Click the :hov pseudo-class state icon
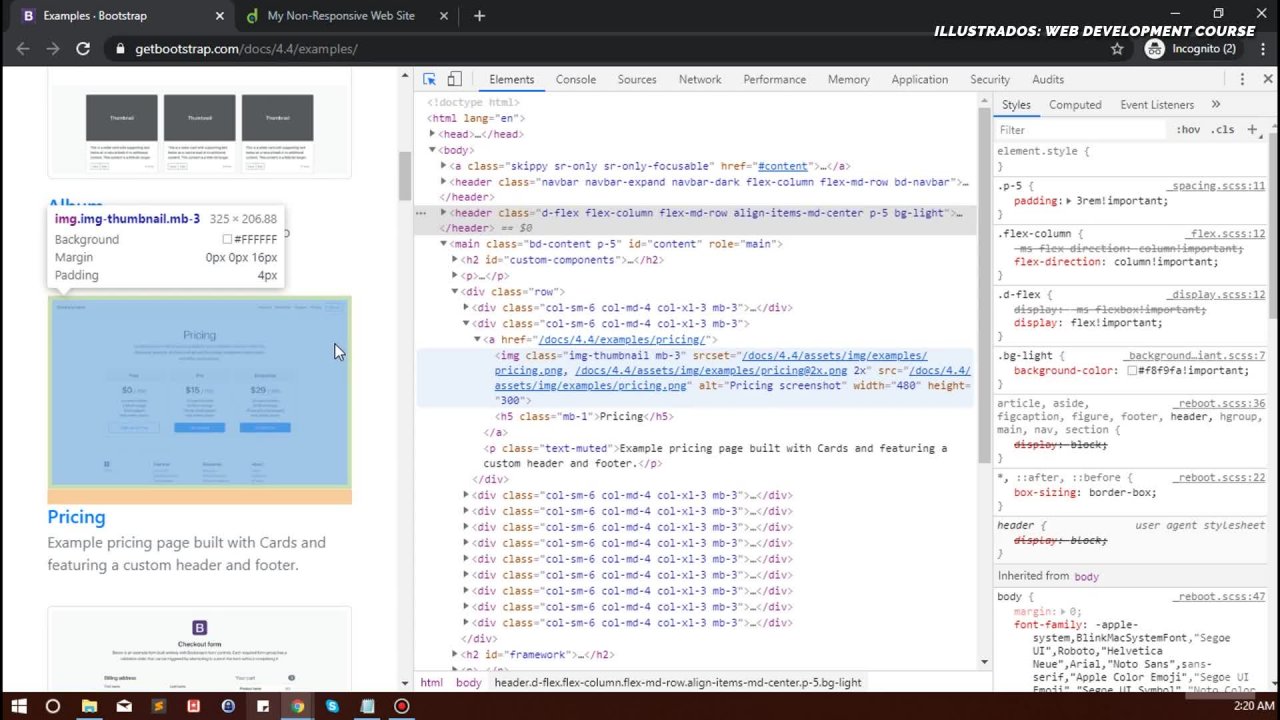Viewport: 1280px width, 720px height. tap(1188, 129)
